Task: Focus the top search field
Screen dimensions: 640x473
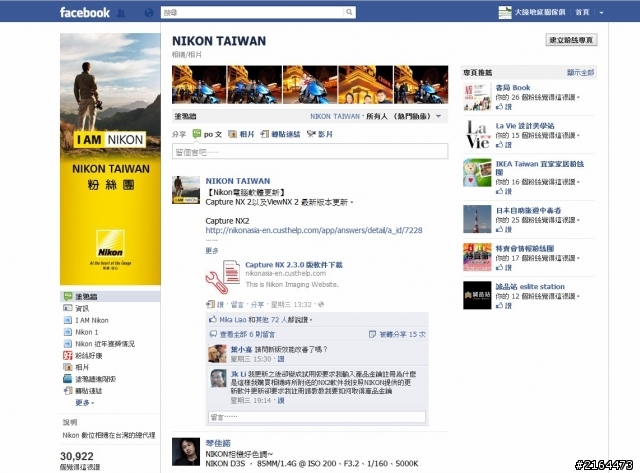Action: click(252, 12)
